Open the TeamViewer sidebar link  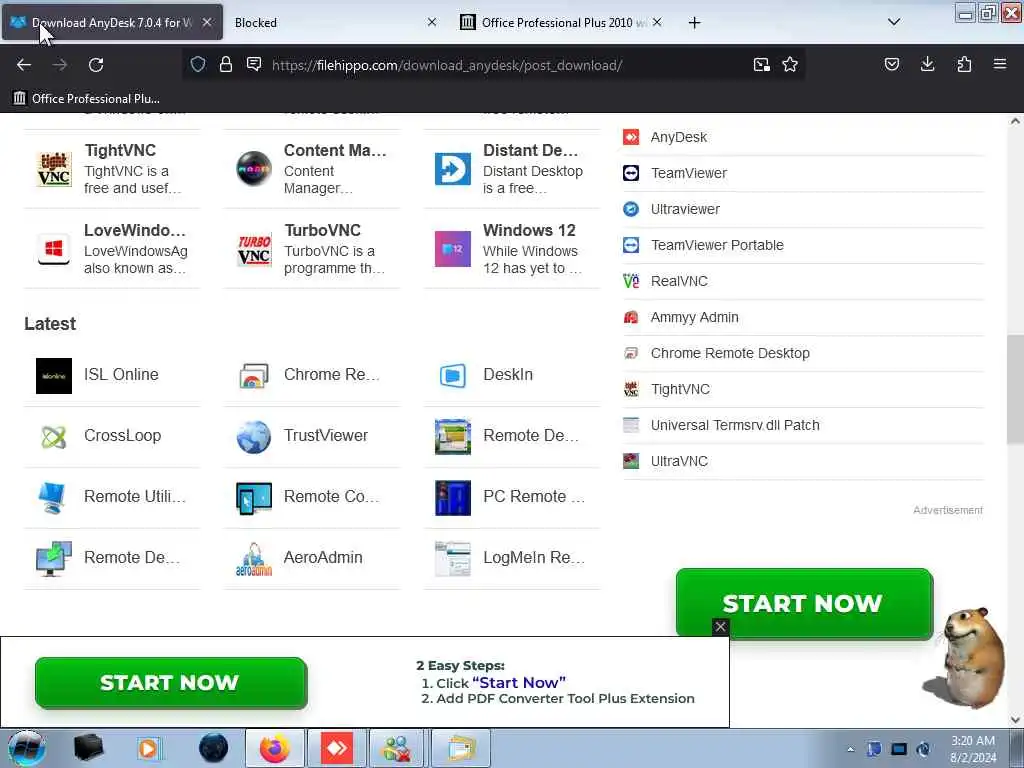click(688, 173)
